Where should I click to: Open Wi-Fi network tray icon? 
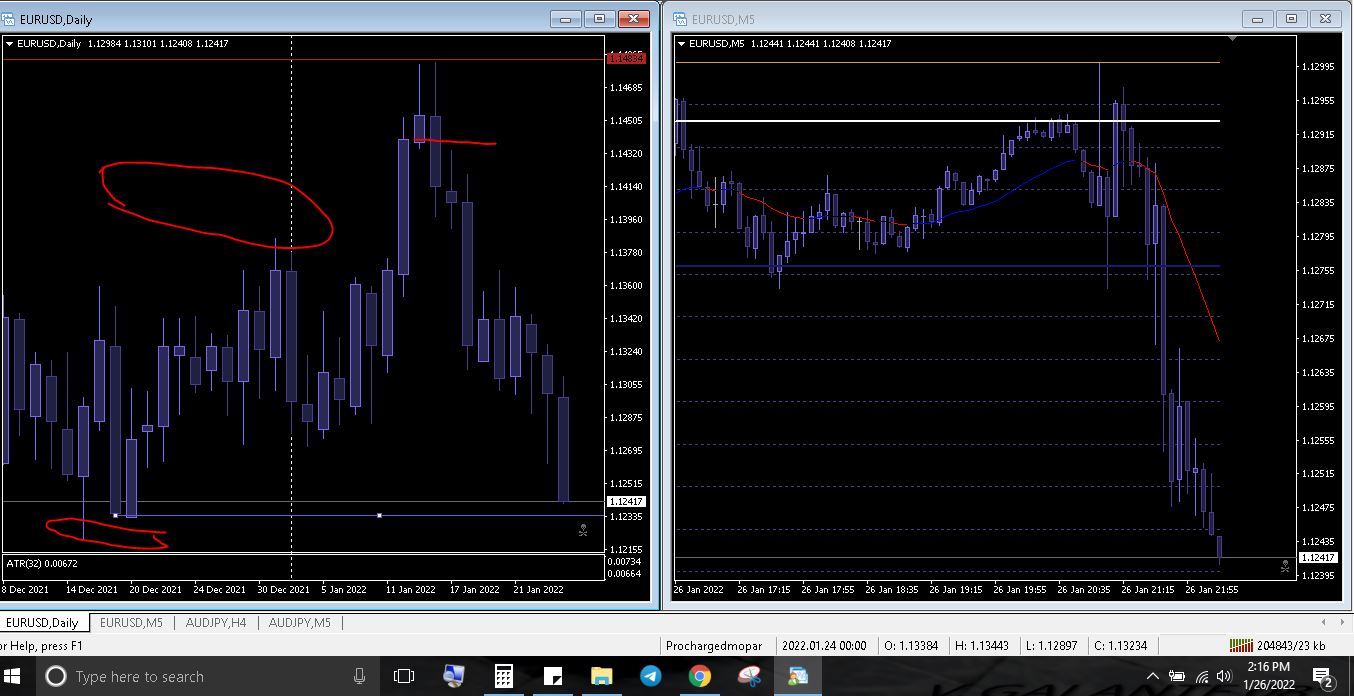1201,677
